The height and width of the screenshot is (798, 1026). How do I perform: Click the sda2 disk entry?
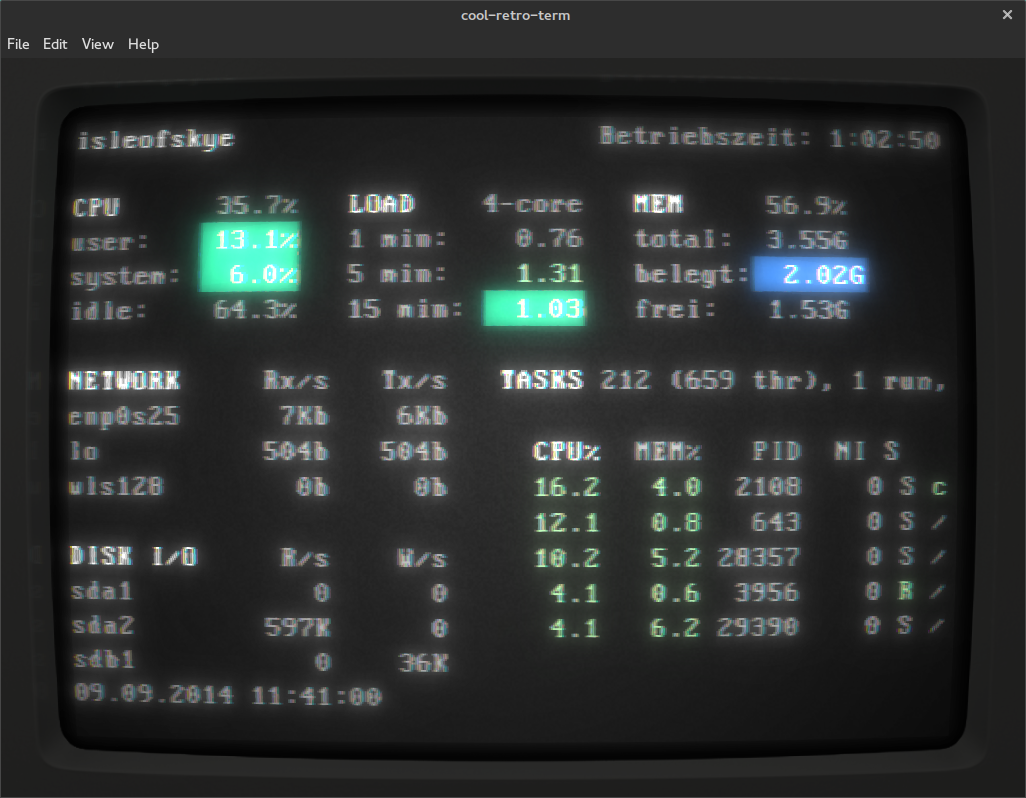click(102, 627)
